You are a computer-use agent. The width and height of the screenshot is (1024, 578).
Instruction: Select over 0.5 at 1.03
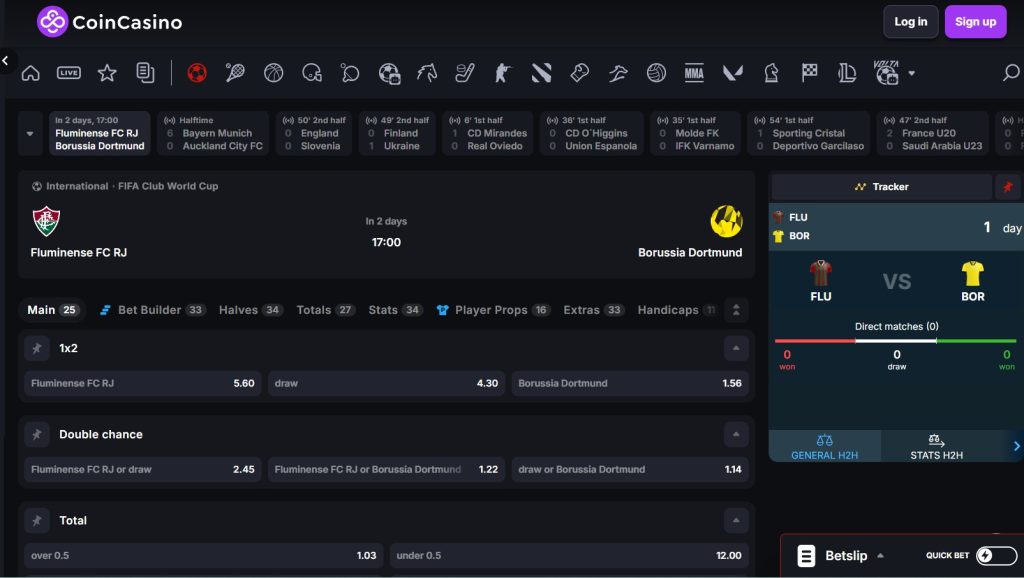[204, 556]
